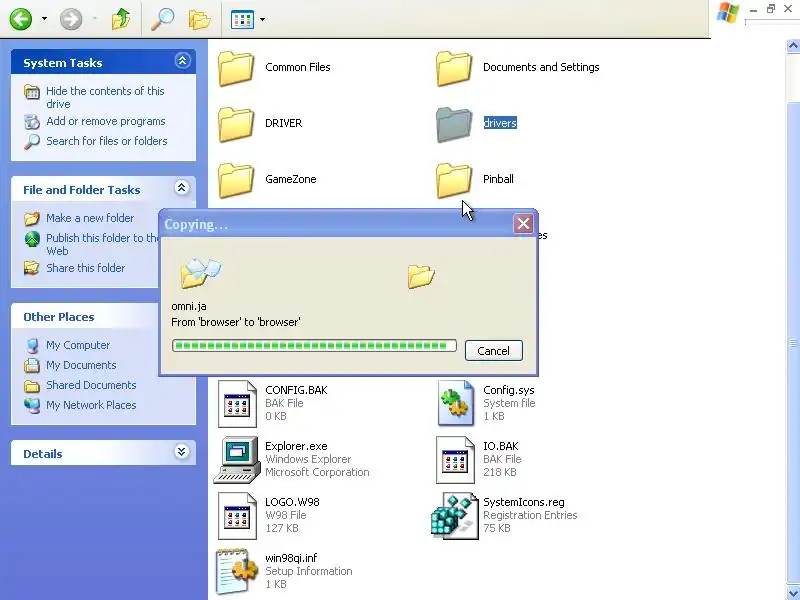Click the Search for files magnifier icon
This screenshot has height=600, width=800.
pos(32,142)
